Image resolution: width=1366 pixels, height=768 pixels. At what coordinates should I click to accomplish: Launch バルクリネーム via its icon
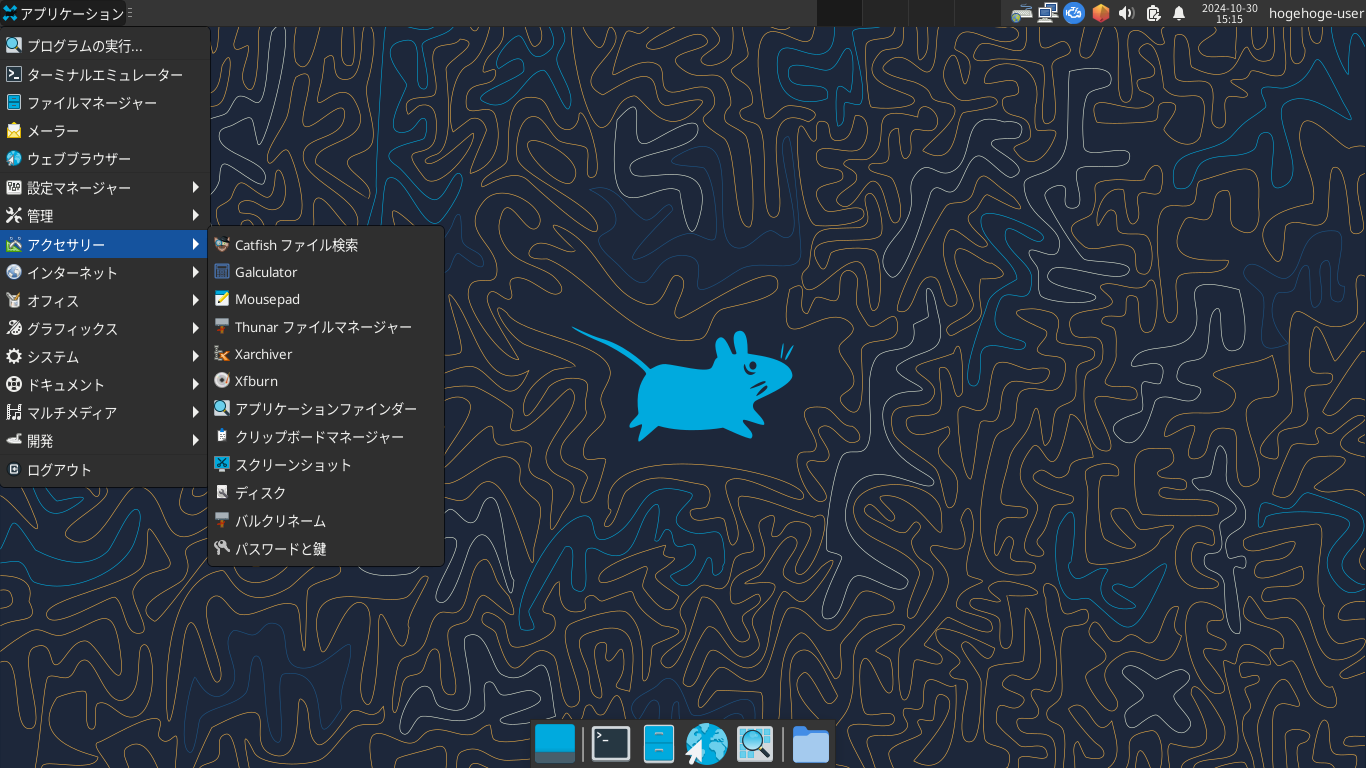pyautogui.click(x=222, y=520)
